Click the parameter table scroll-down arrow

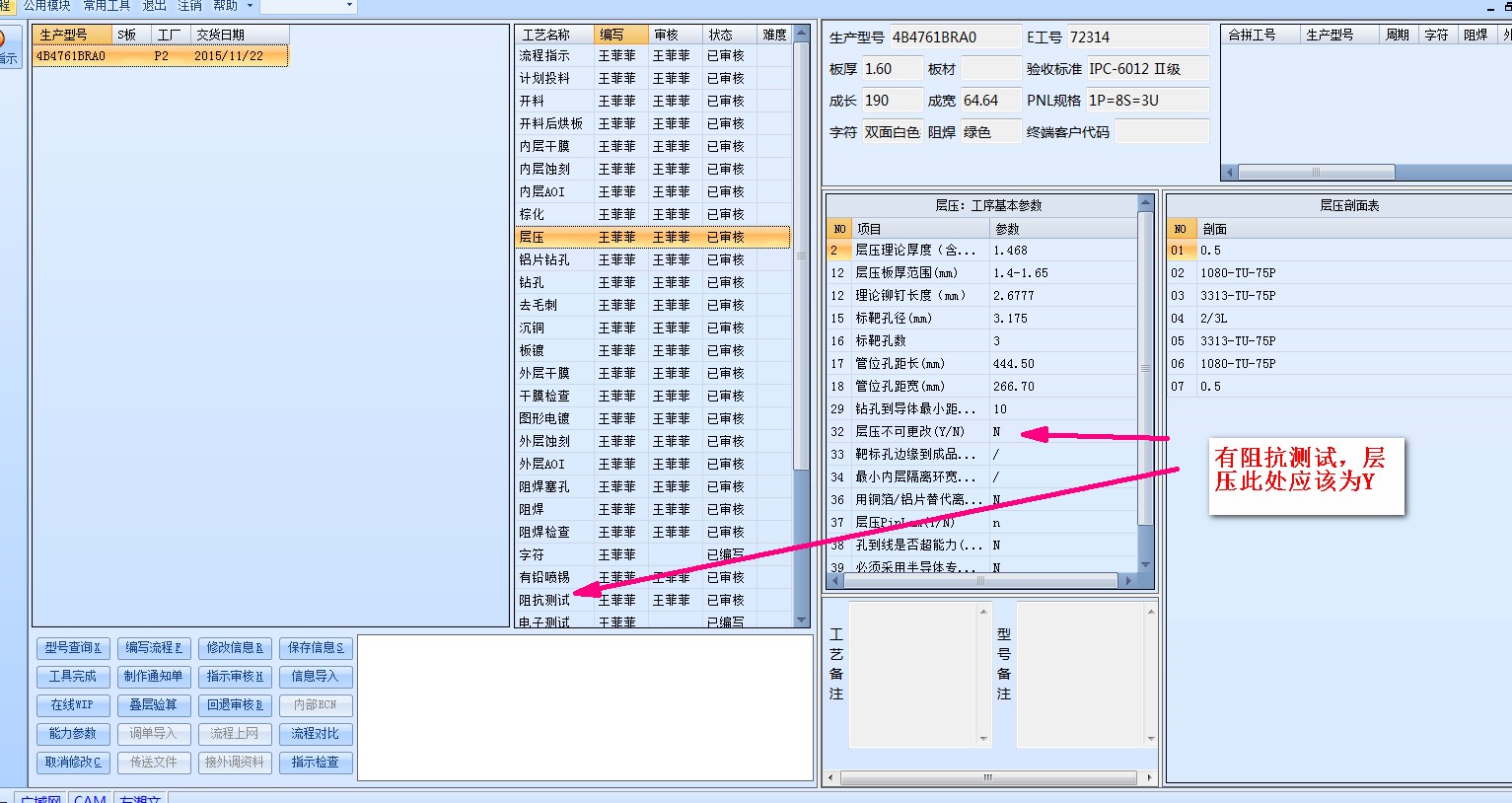pos(1145,564)
